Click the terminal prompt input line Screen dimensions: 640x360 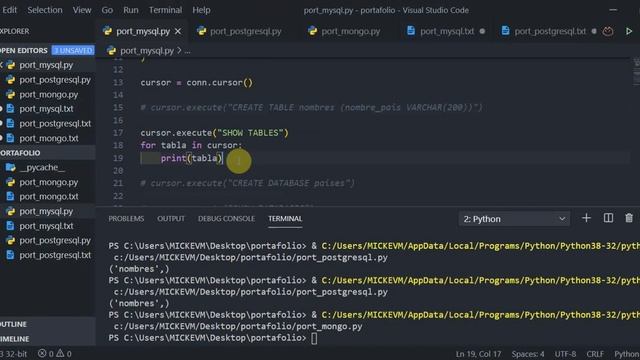[212, 338]
